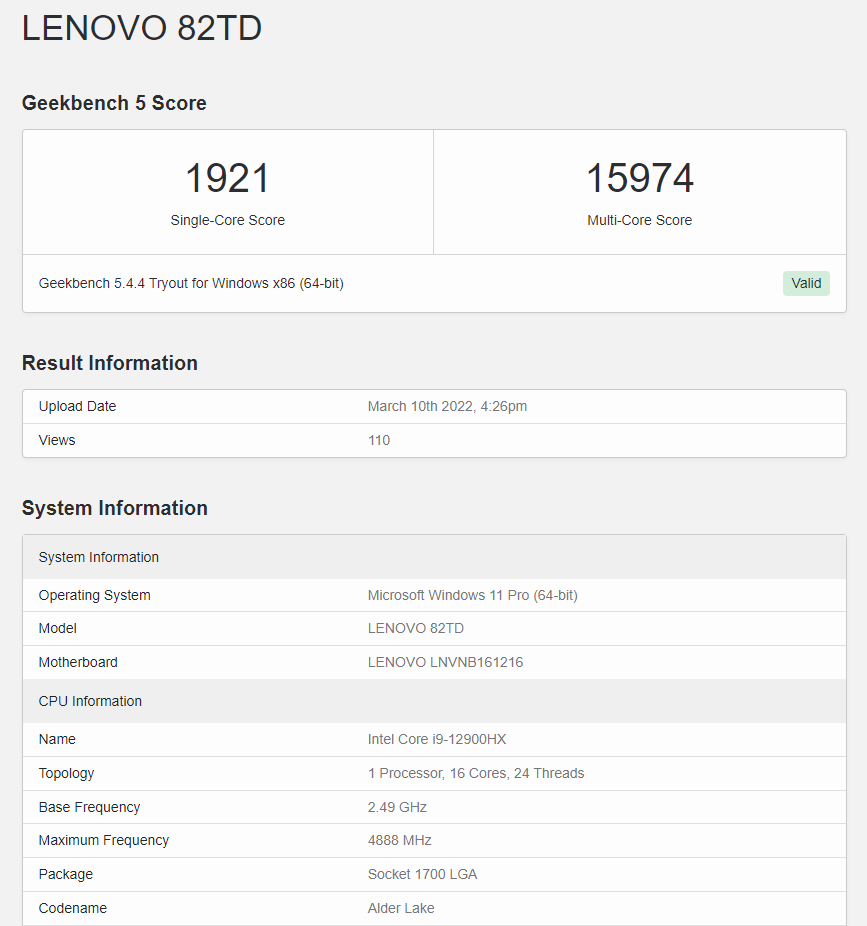Click the Geekbench 5 Score heading

tap(114, 103)
